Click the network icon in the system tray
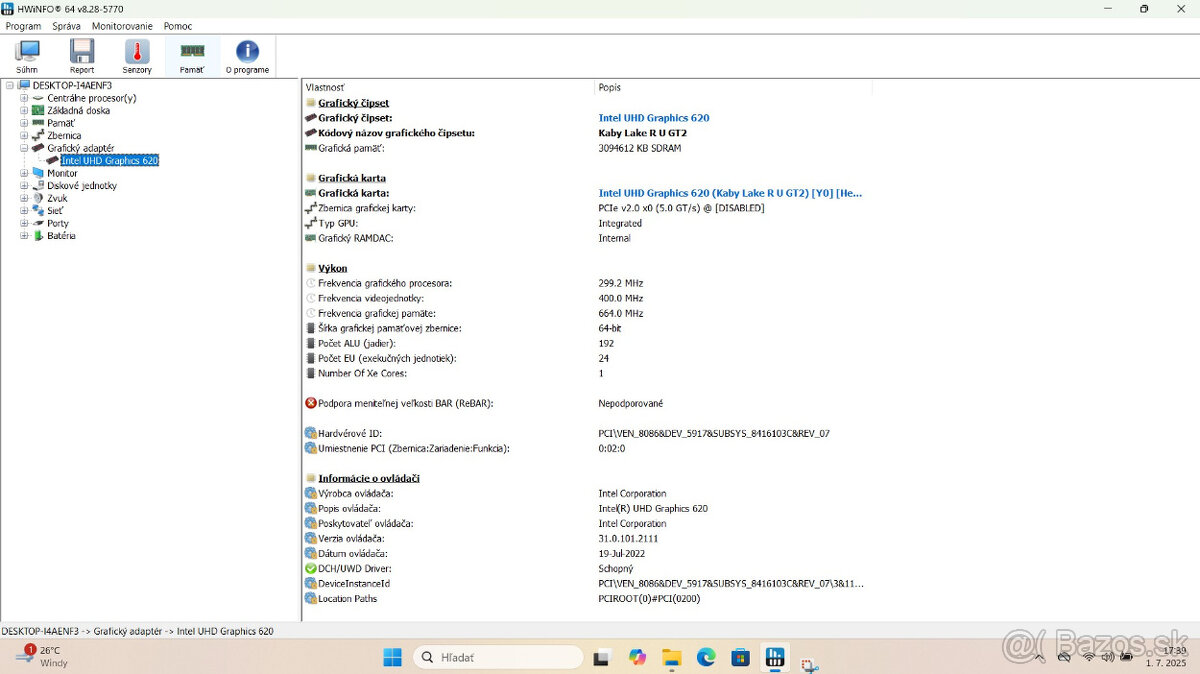Screen dimensions: 1200x674 tap(1090, 657)
